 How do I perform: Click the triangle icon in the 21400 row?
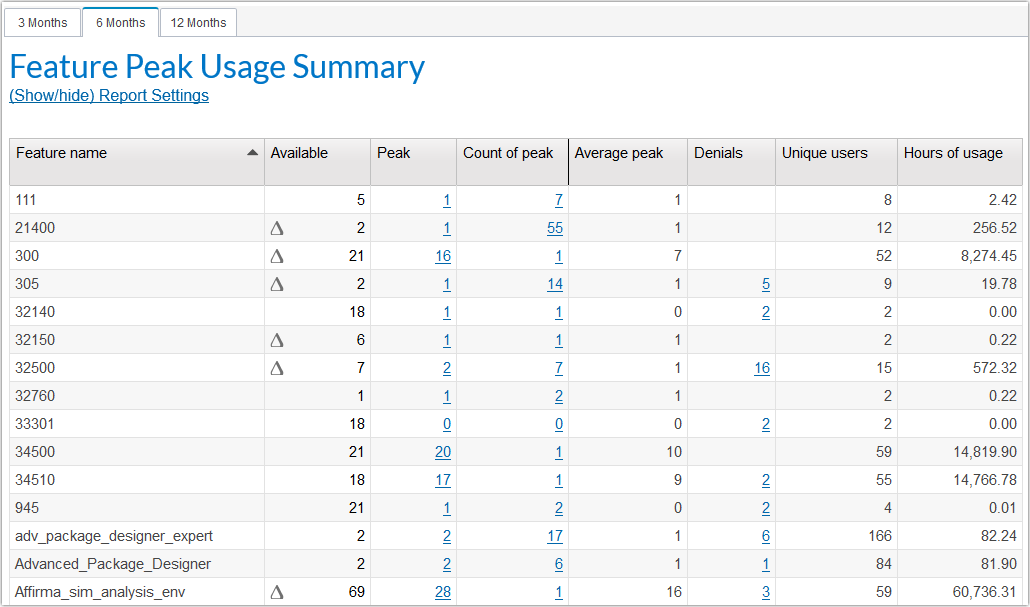tap(277, 228)
